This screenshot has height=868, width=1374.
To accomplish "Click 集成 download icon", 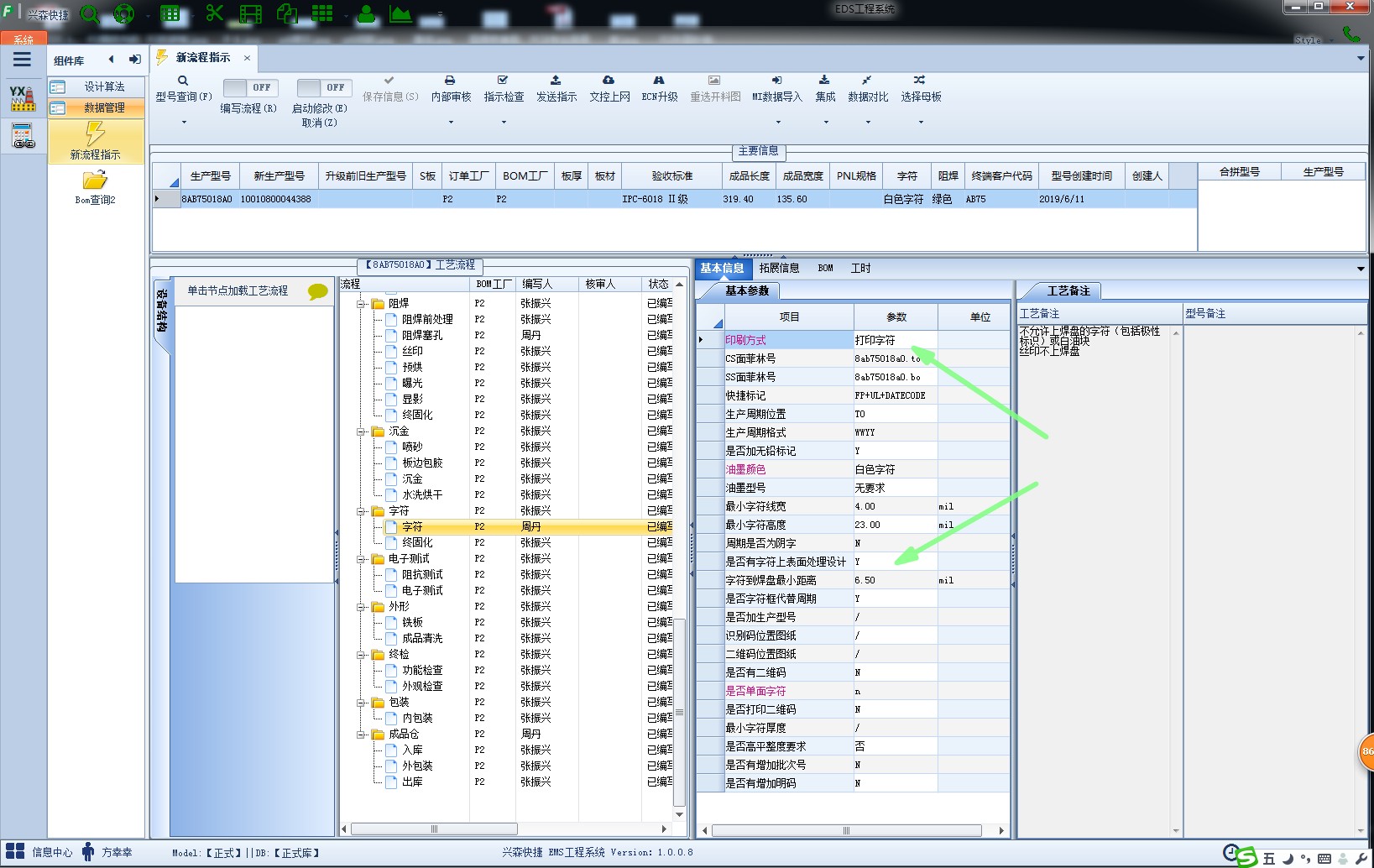I will tap(825, 89).
